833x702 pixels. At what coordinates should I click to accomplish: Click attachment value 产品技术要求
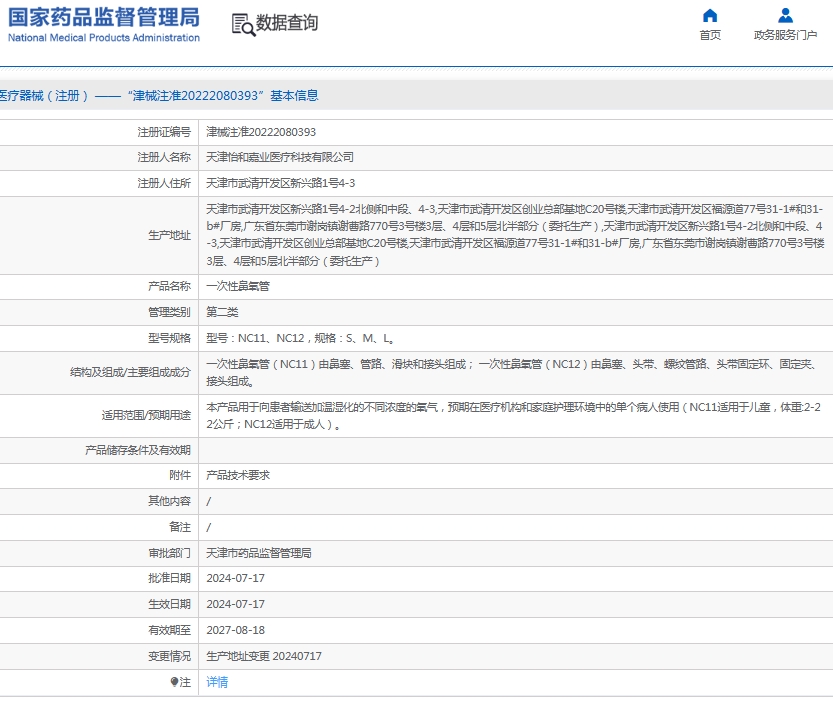[x=238, y=475]
